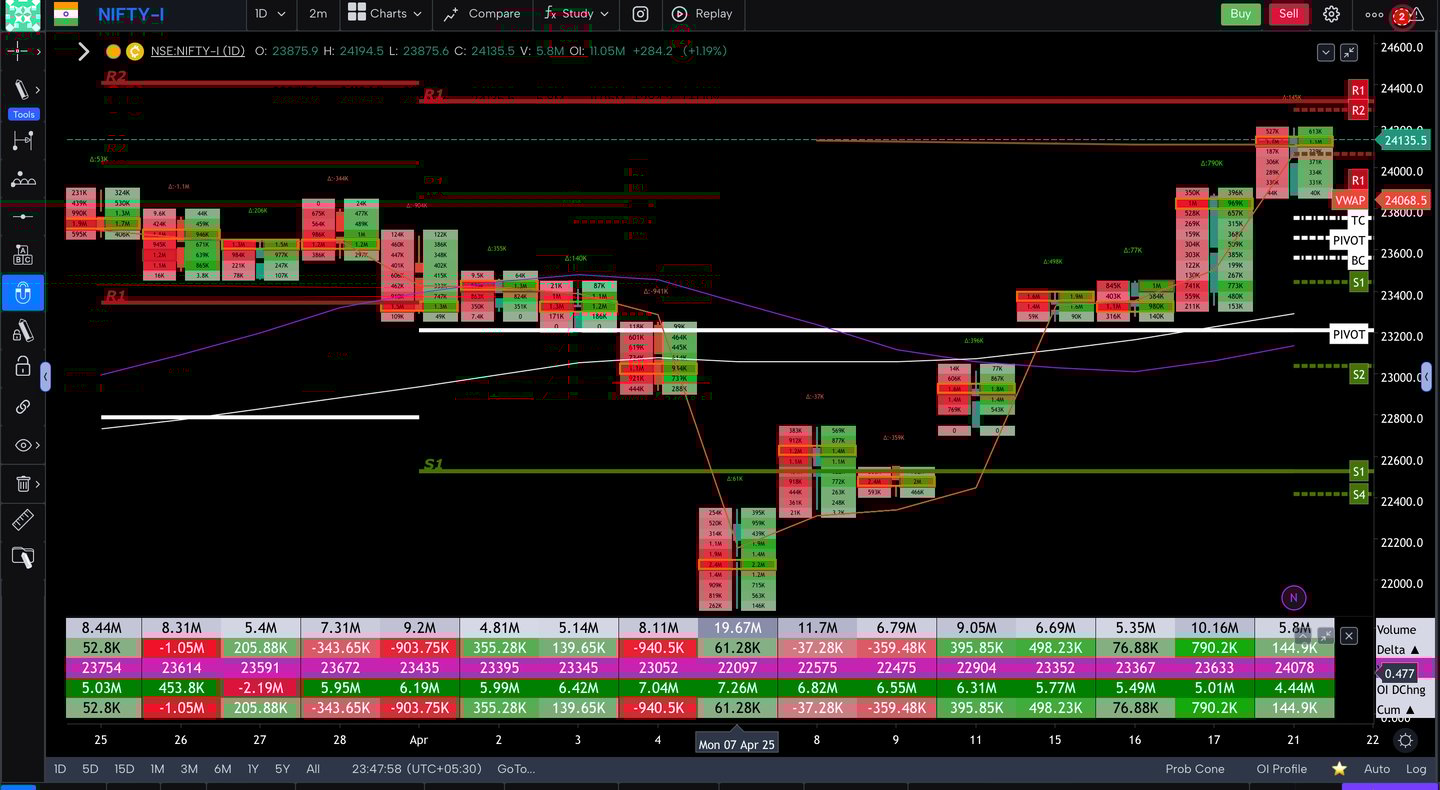Select the 1M range tab
1440x790 pixels.
pyautogui.click(x=157, y=769)
